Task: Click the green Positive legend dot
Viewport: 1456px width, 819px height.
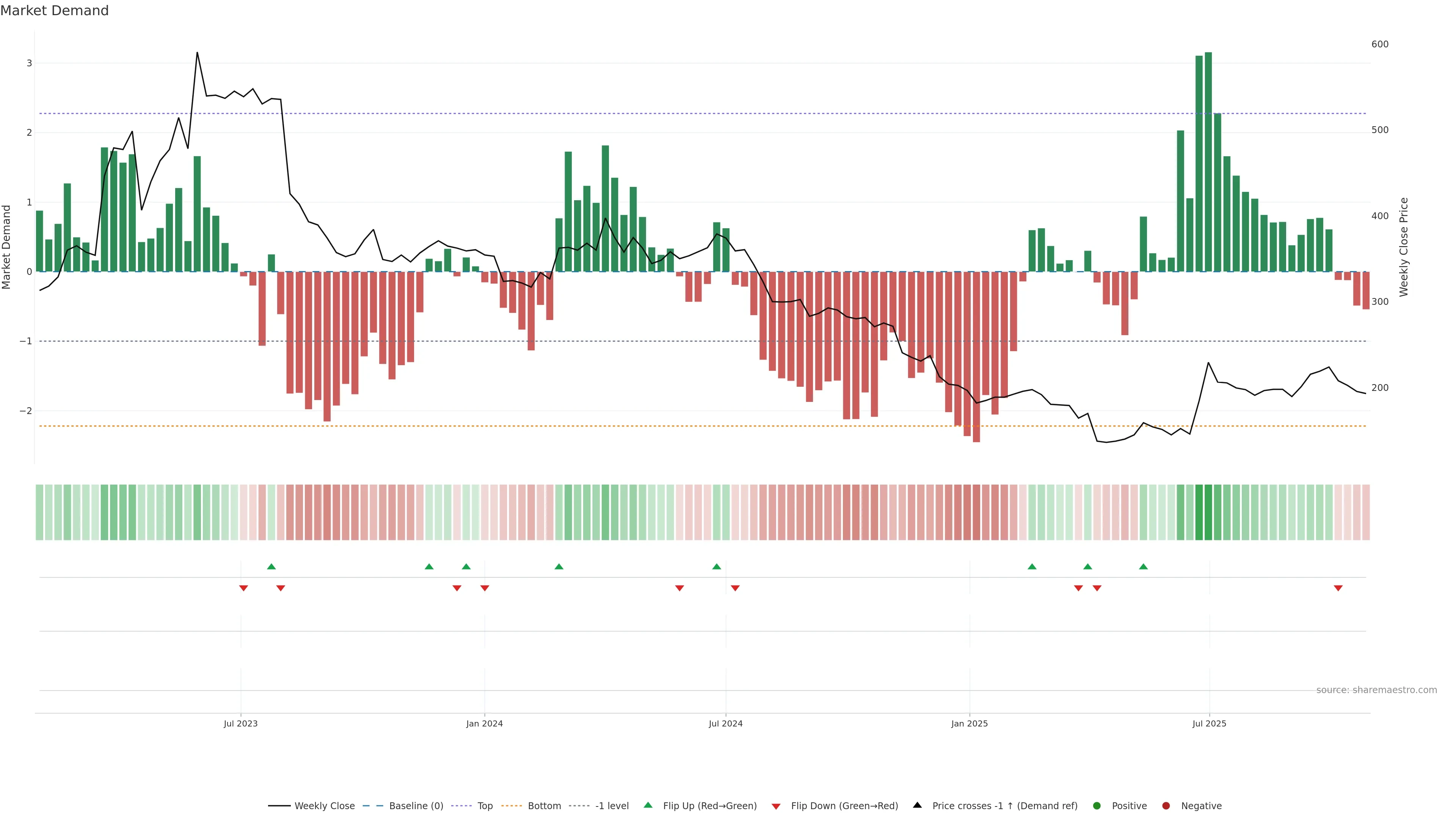Action: [x=1097, y=806]
